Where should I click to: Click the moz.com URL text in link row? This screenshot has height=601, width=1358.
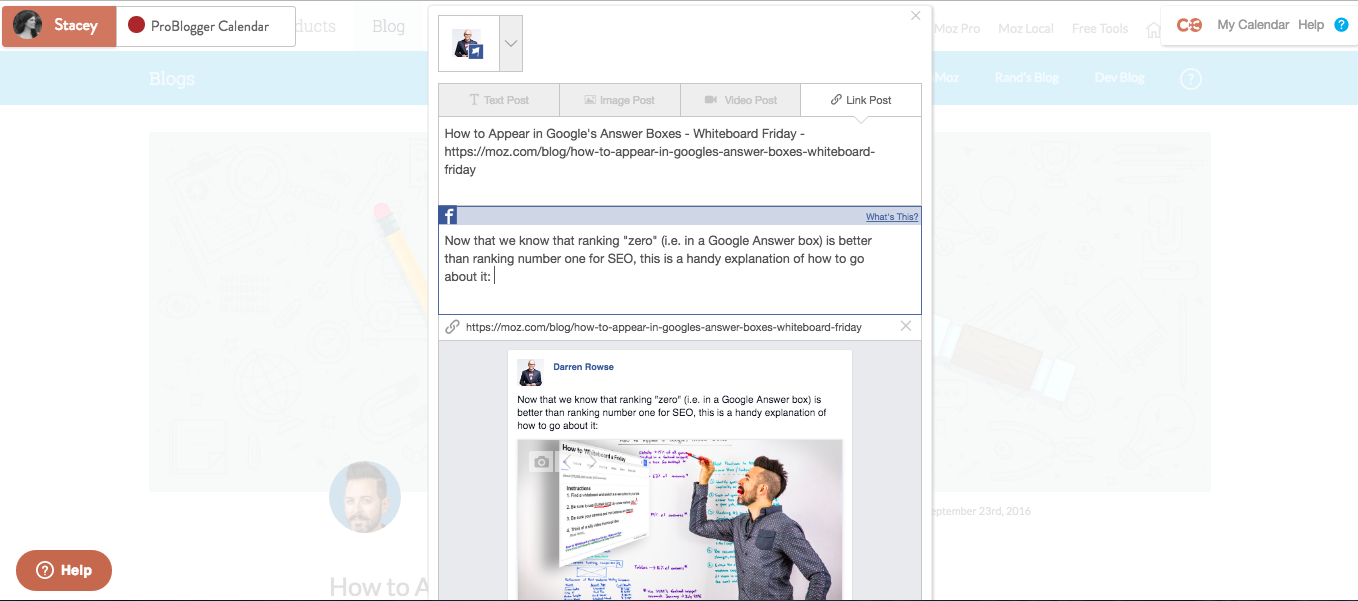click(x=664, y=327)
